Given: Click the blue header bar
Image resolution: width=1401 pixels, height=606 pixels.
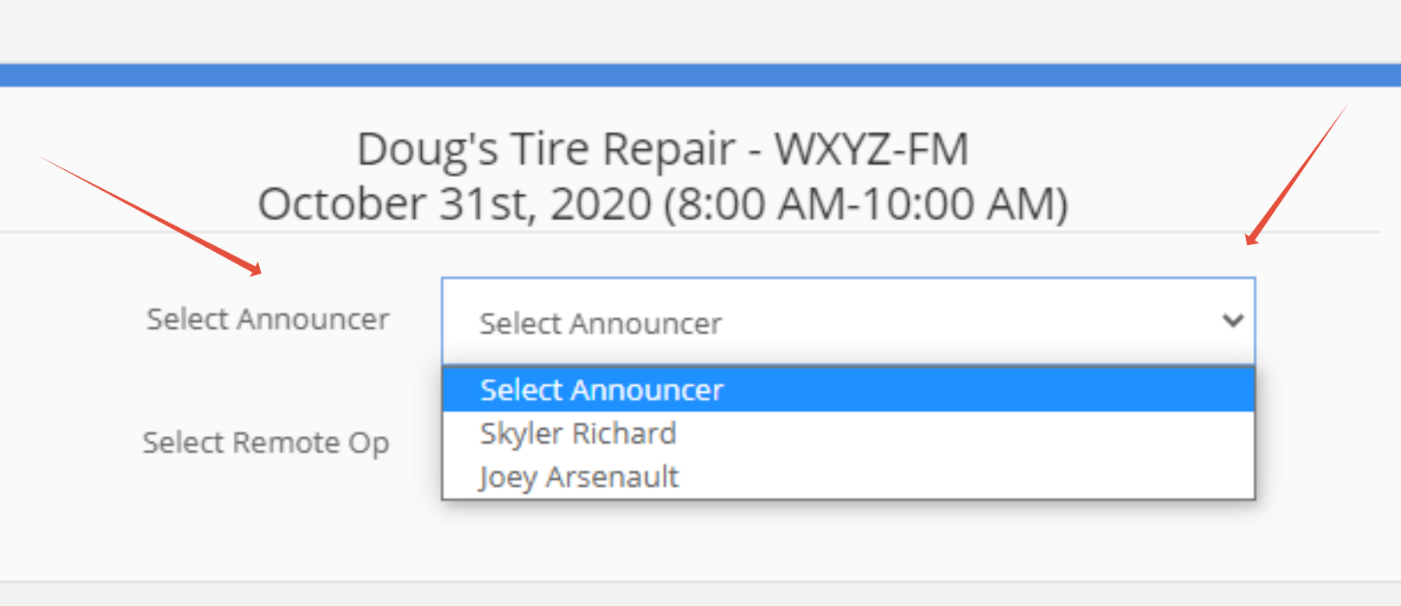Looking at the screenshot, I should coord(700,75).
